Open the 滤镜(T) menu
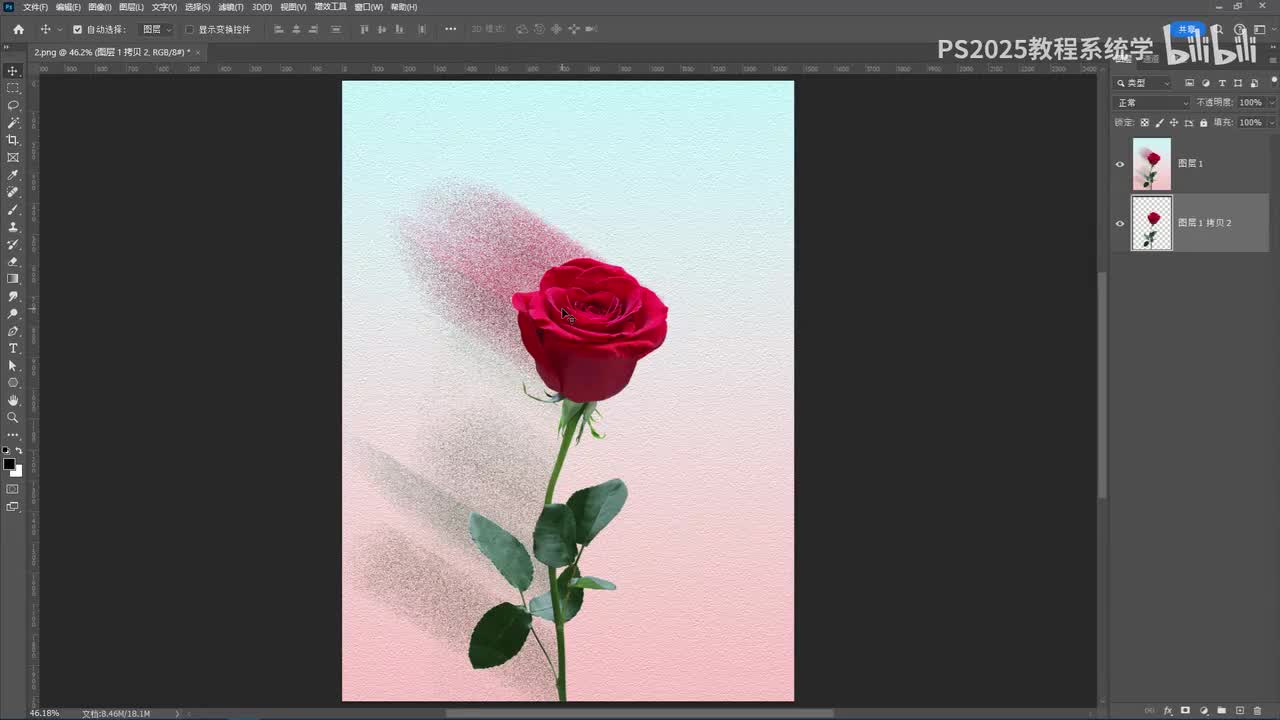This screenshot has height=720, width=1280. [231, 7]
